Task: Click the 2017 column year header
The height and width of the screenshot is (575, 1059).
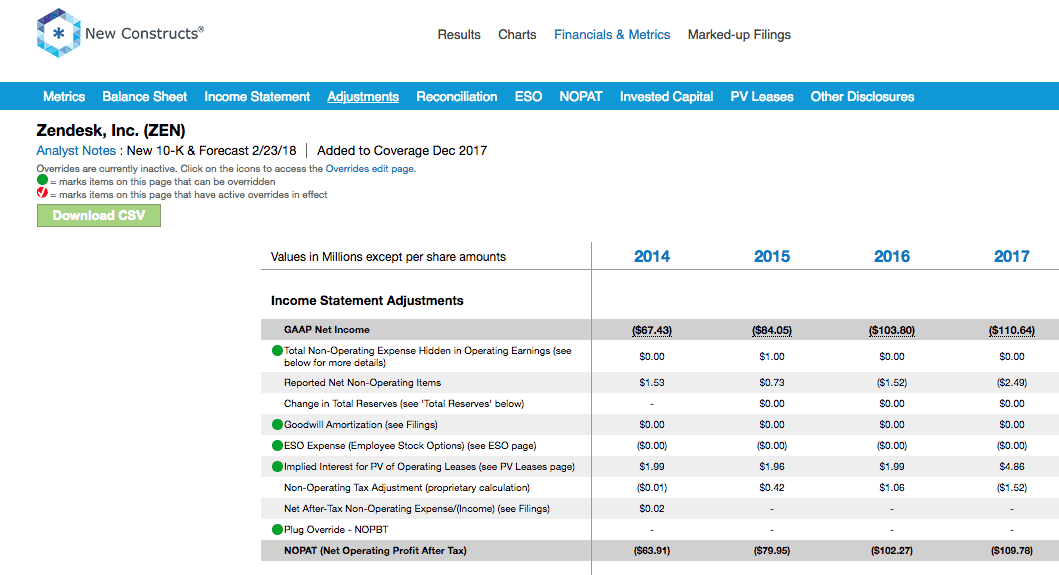Action: [1012, 256]
